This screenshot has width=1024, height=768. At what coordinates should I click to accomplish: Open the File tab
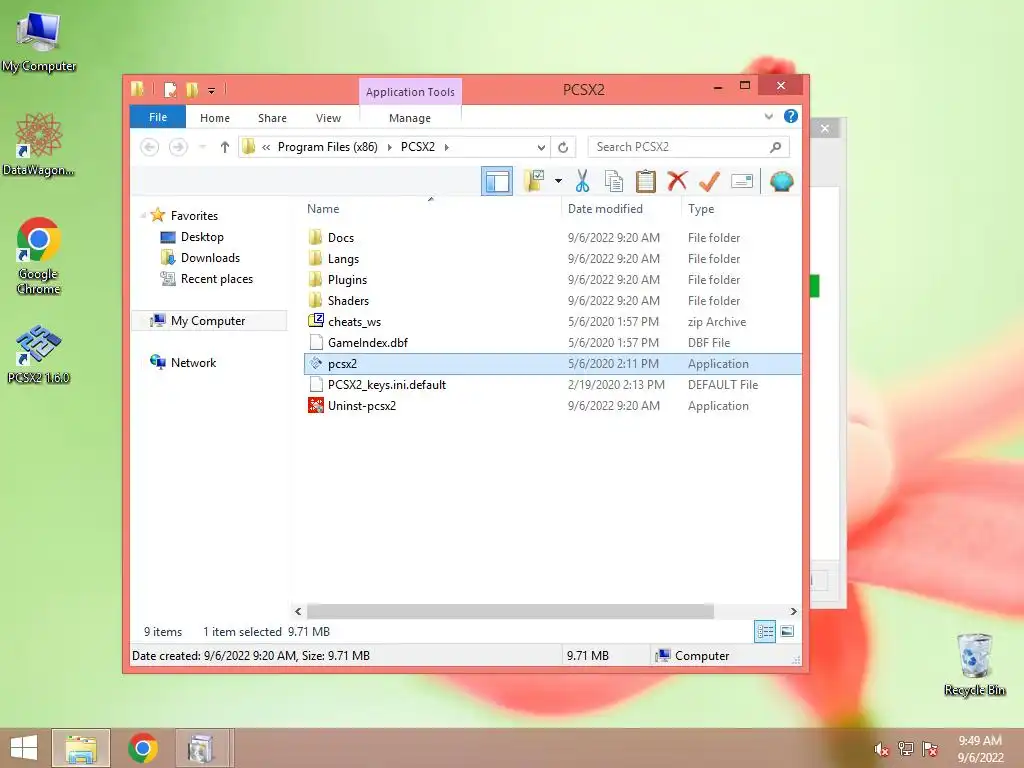pyautogui.click(x=158, y=117)
